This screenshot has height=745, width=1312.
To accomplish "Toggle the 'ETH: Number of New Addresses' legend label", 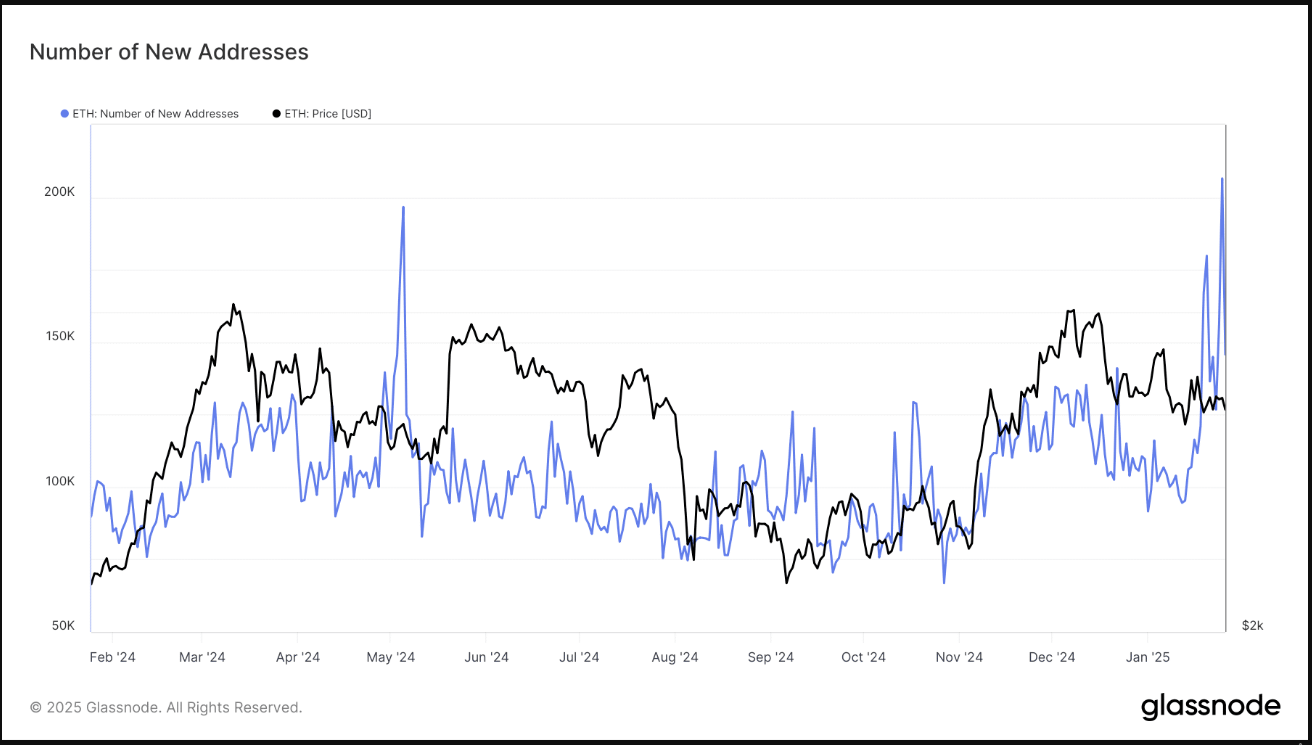I will click(x=156, y=114).
